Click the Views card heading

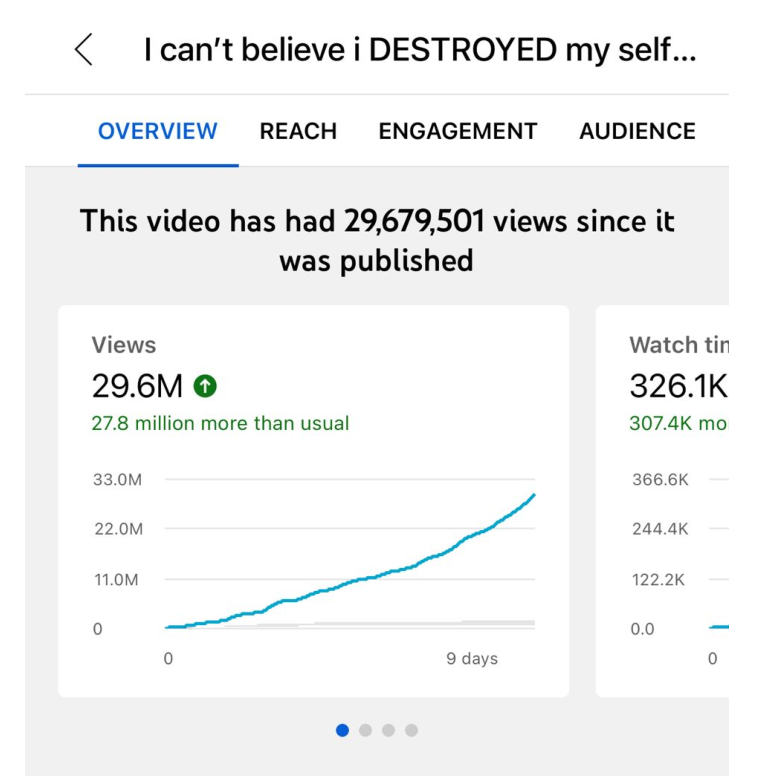coord(124,345)
